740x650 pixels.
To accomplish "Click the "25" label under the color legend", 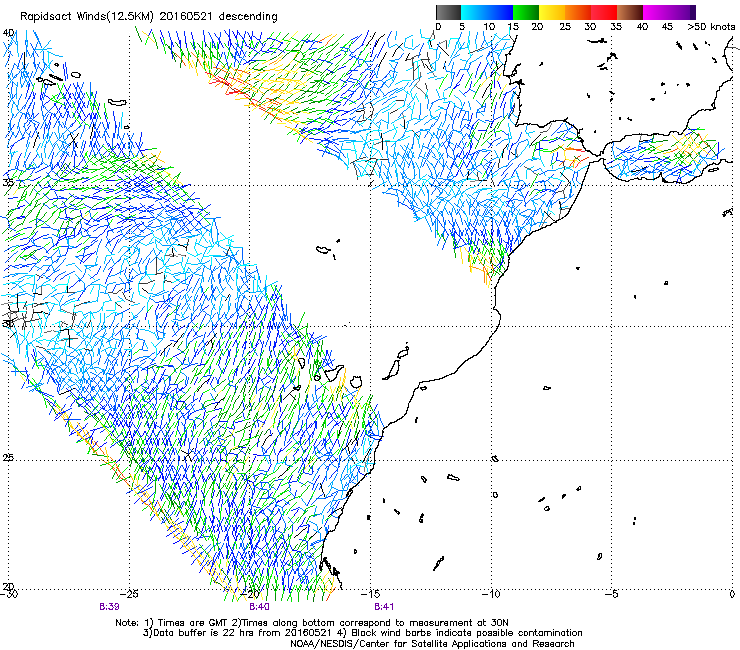I will coord(565,27).
